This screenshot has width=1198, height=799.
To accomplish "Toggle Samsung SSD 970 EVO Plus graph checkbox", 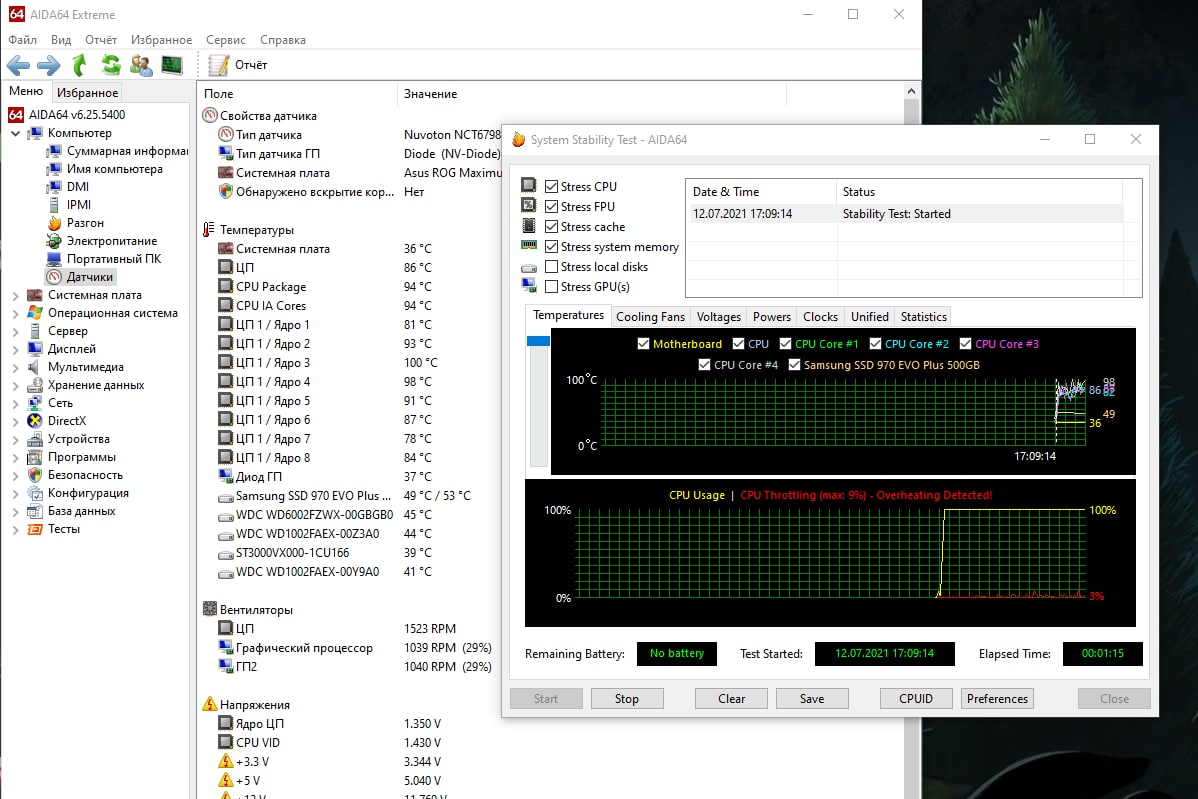I will (x=795, y=365).
